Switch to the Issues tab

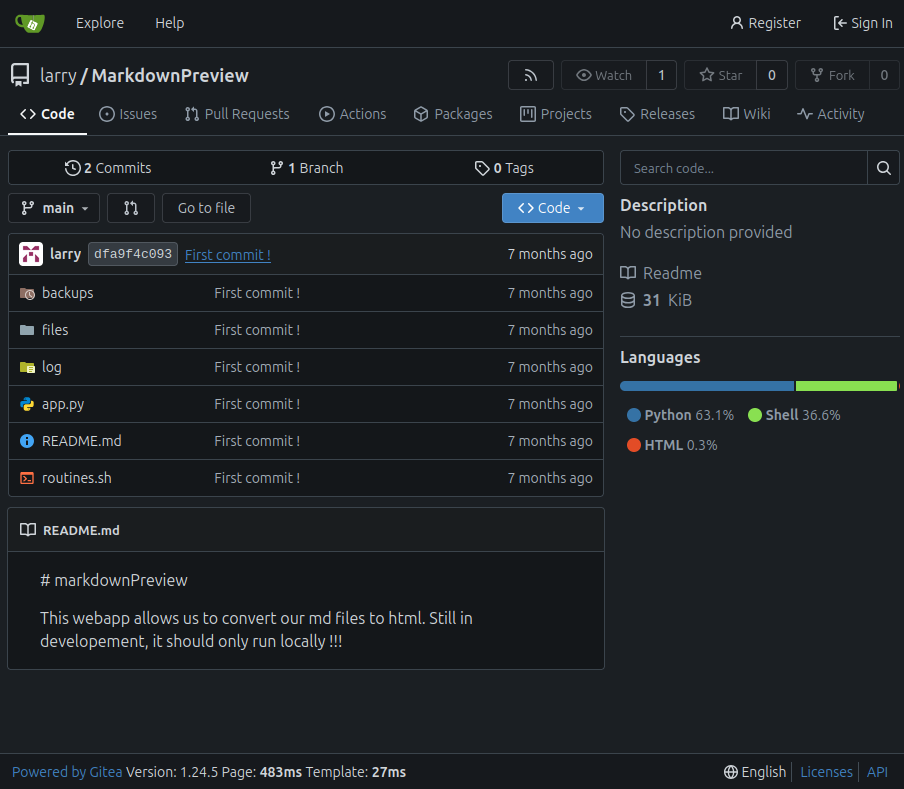click(128, 114)
